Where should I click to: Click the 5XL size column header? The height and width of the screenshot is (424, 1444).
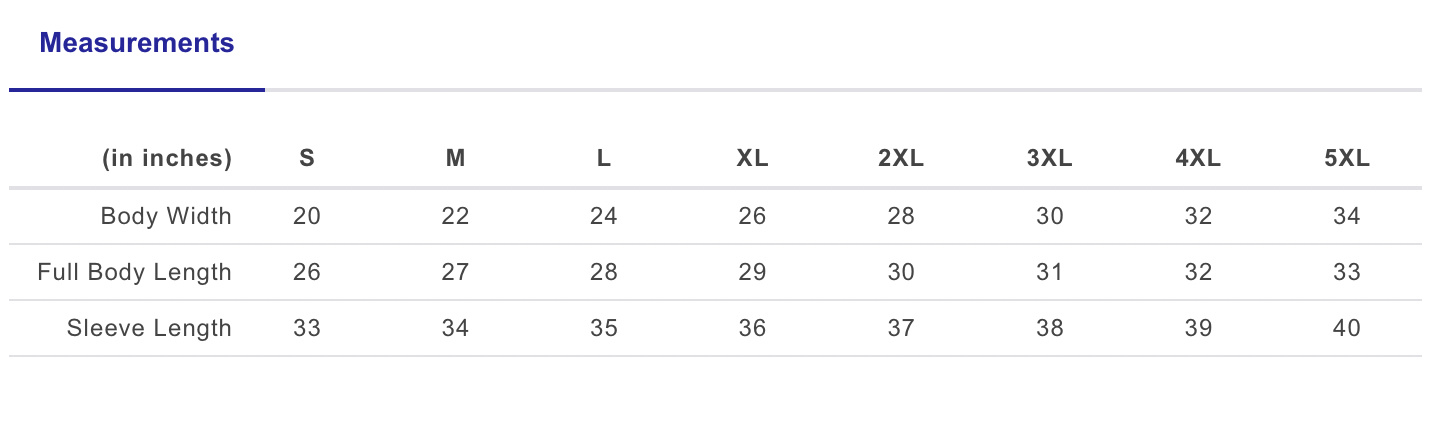[1347, 158]
